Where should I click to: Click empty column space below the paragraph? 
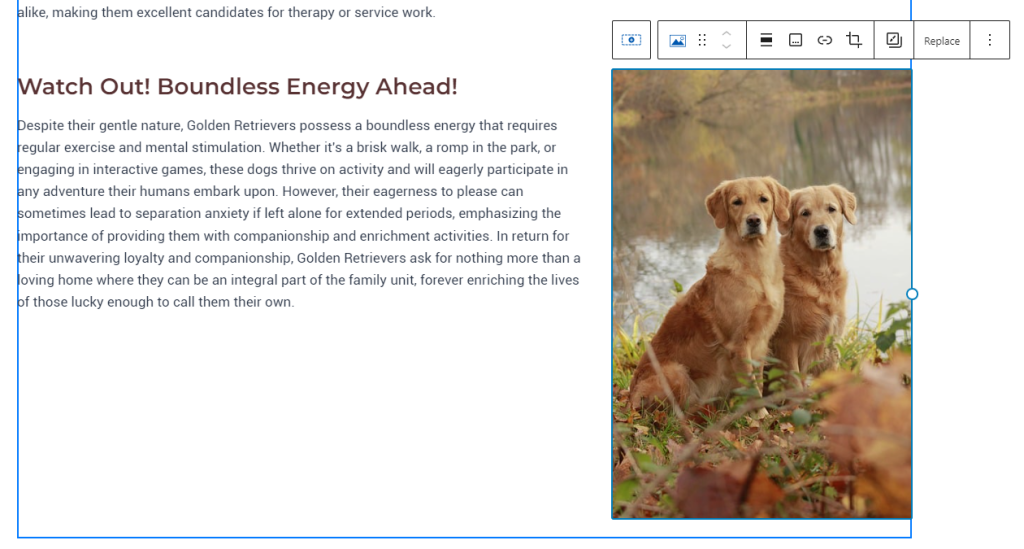[300, 420]
